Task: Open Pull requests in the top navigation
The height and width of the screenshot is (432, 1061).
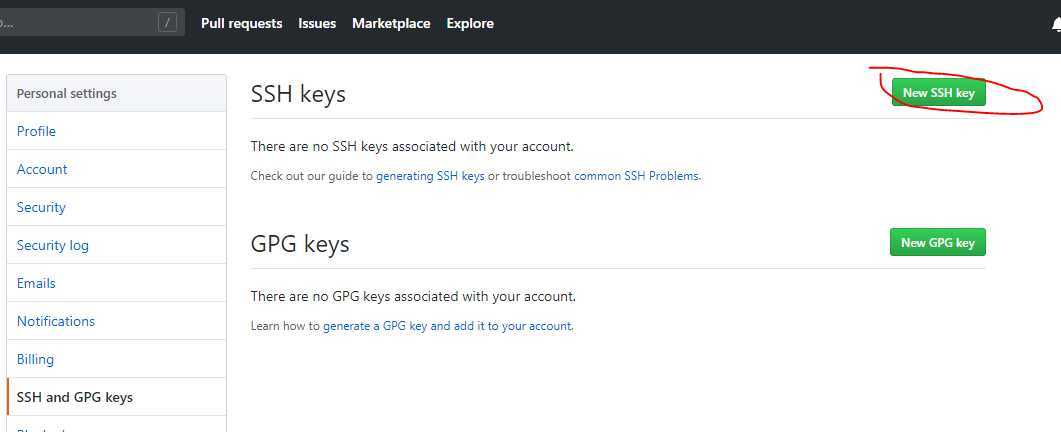Action: click(242, 23)
